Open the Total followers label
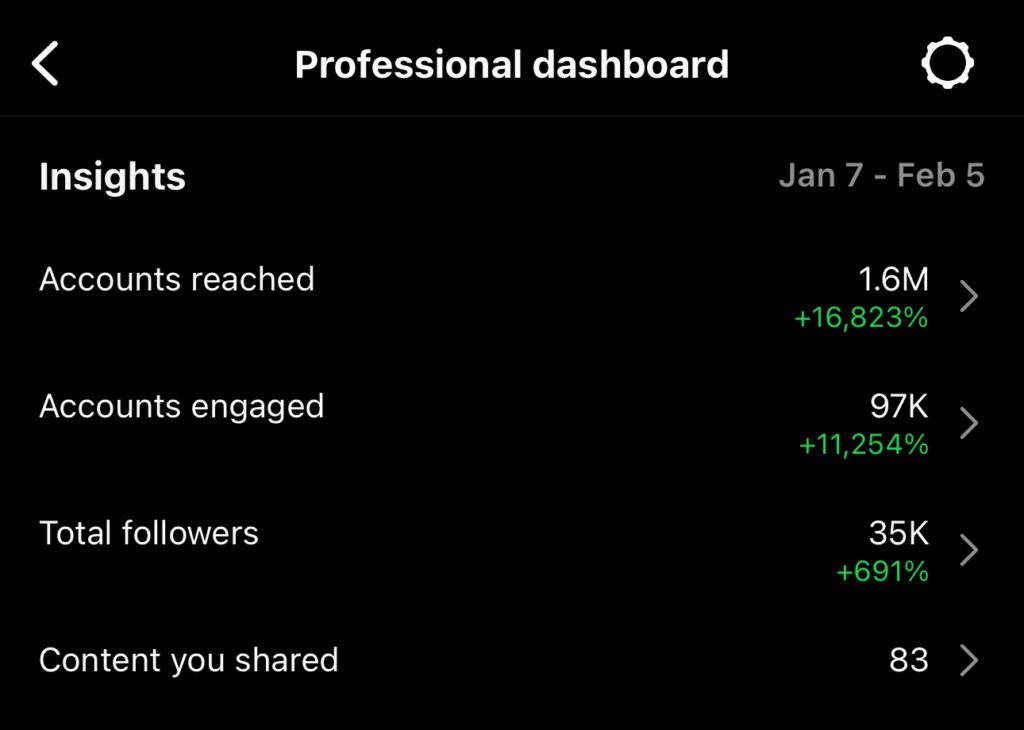 [149, 533]
